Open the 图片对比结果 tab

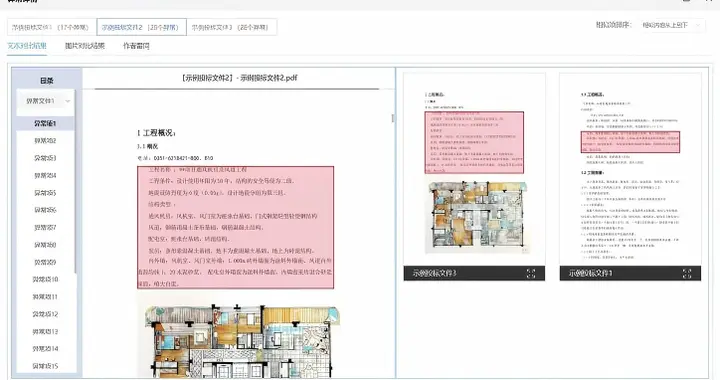(85, 46)
